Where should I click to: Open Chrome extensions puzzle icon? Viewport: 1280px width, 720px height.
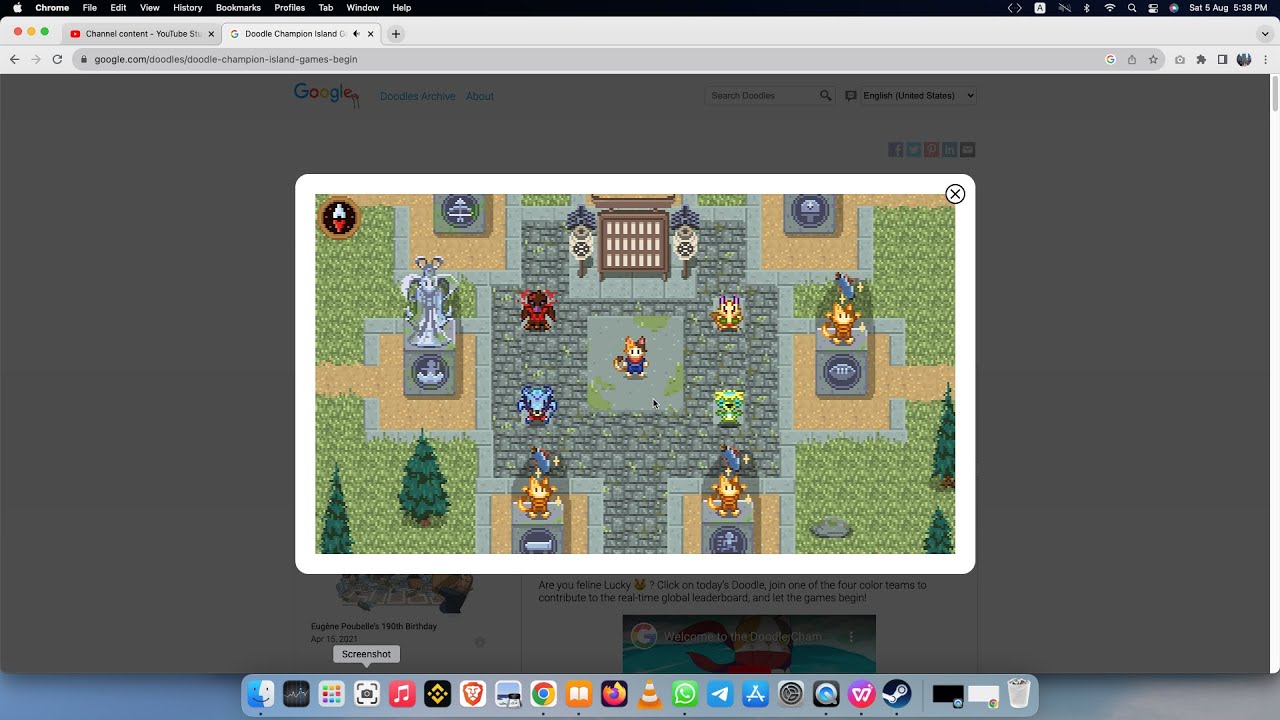click(1201, 59)
